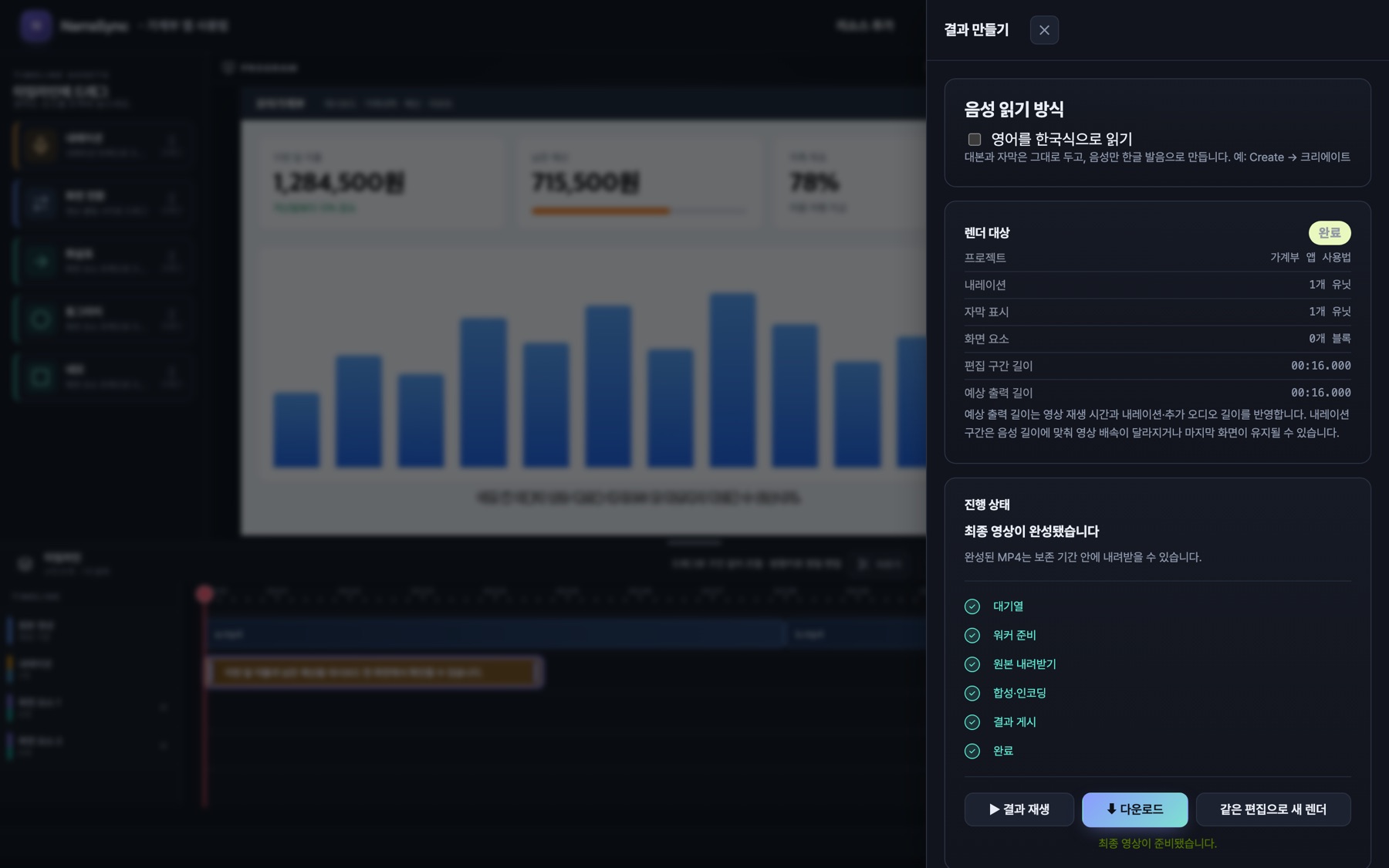
Task: Click the 내레이션 row label
Action: coord(985,285)
